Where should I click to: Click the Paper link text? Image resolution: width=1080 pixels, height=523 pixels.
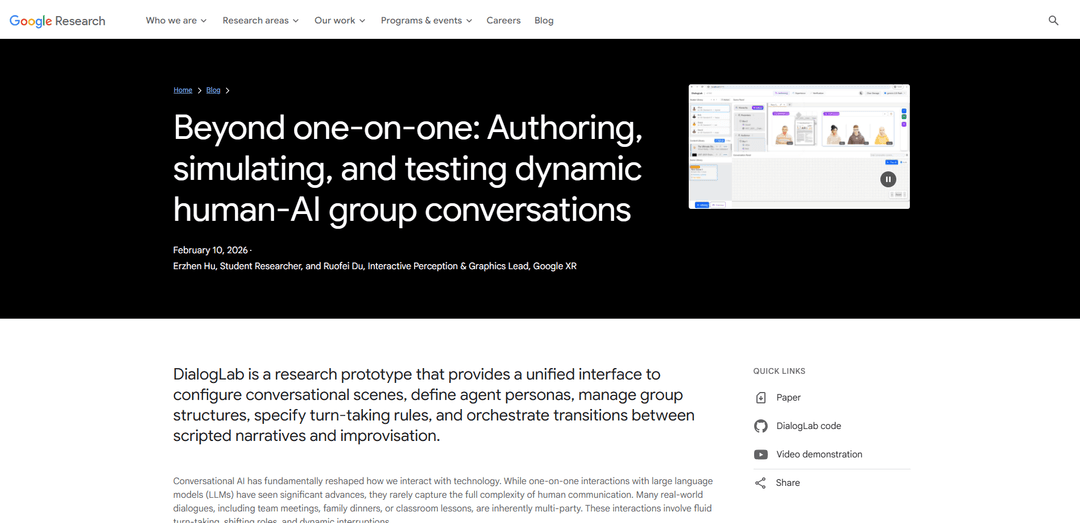click(x=788, y=398)
